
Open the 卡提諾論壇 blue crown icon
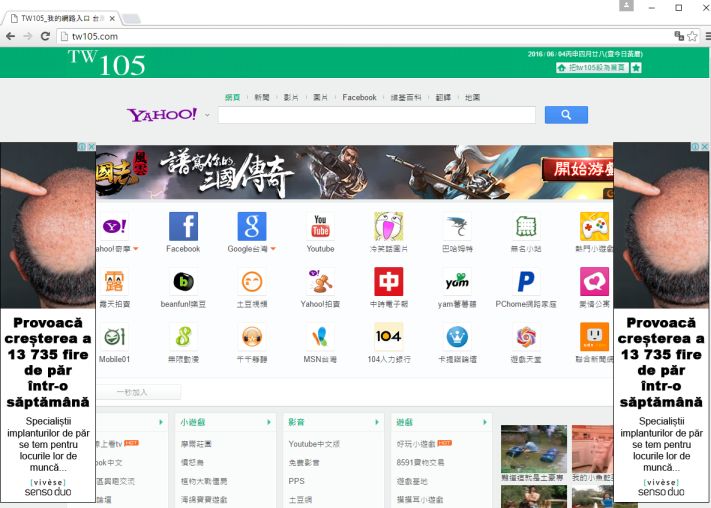click(x=457, y=337)
